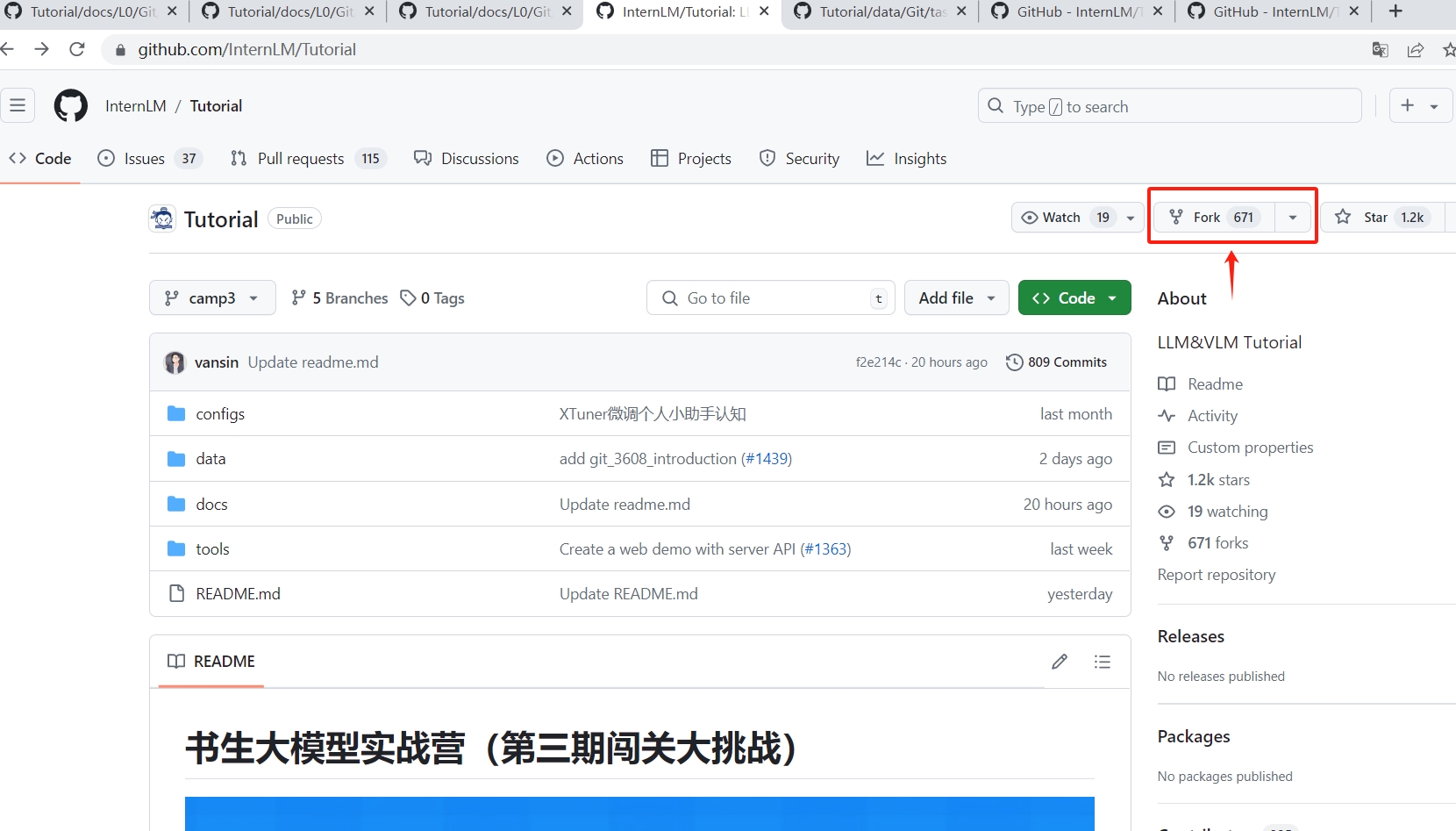Expand the Watch notification options arrow
This screenshot has height=831, width=1456.
[x=1131, y=218]
